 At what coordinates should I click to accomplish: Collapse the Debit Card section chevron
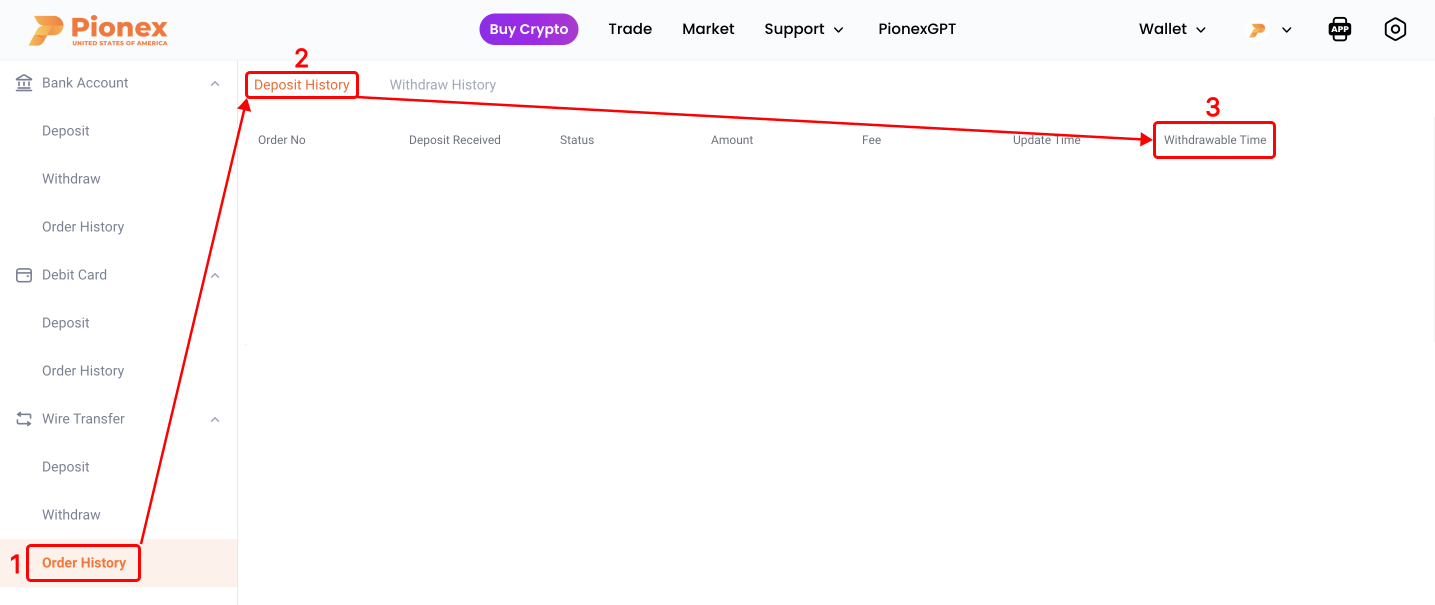214,275
